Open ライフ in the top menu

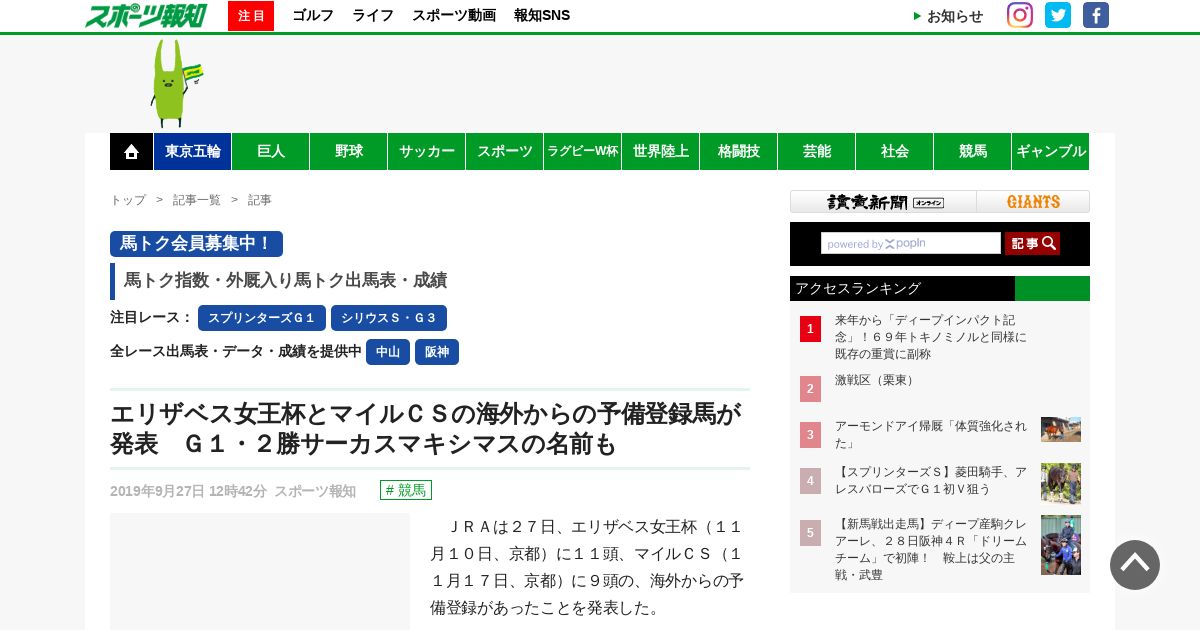pyautogui.click(x=373, y=16)
